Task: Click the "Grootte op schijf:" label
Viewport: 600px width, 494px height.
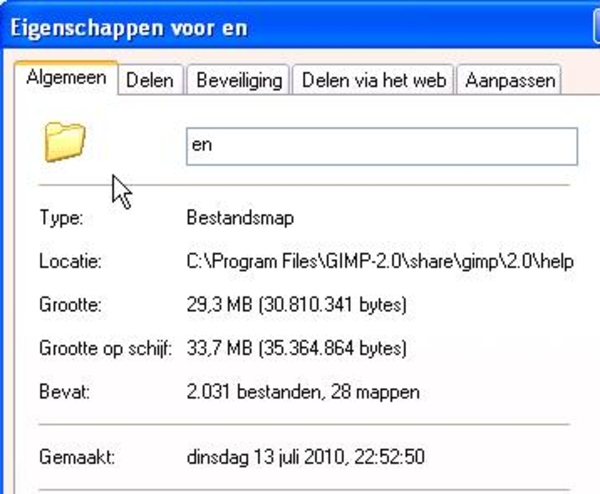Action: [x=106, y=348]
